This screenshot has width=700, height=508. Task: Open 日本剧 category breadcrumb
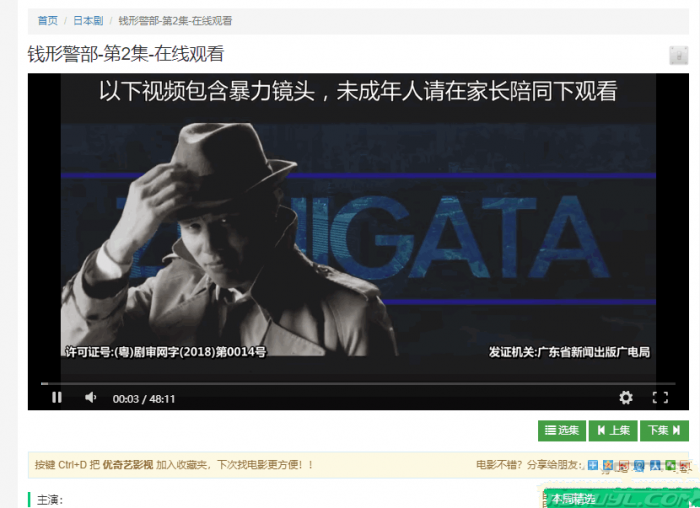(88, 20)
